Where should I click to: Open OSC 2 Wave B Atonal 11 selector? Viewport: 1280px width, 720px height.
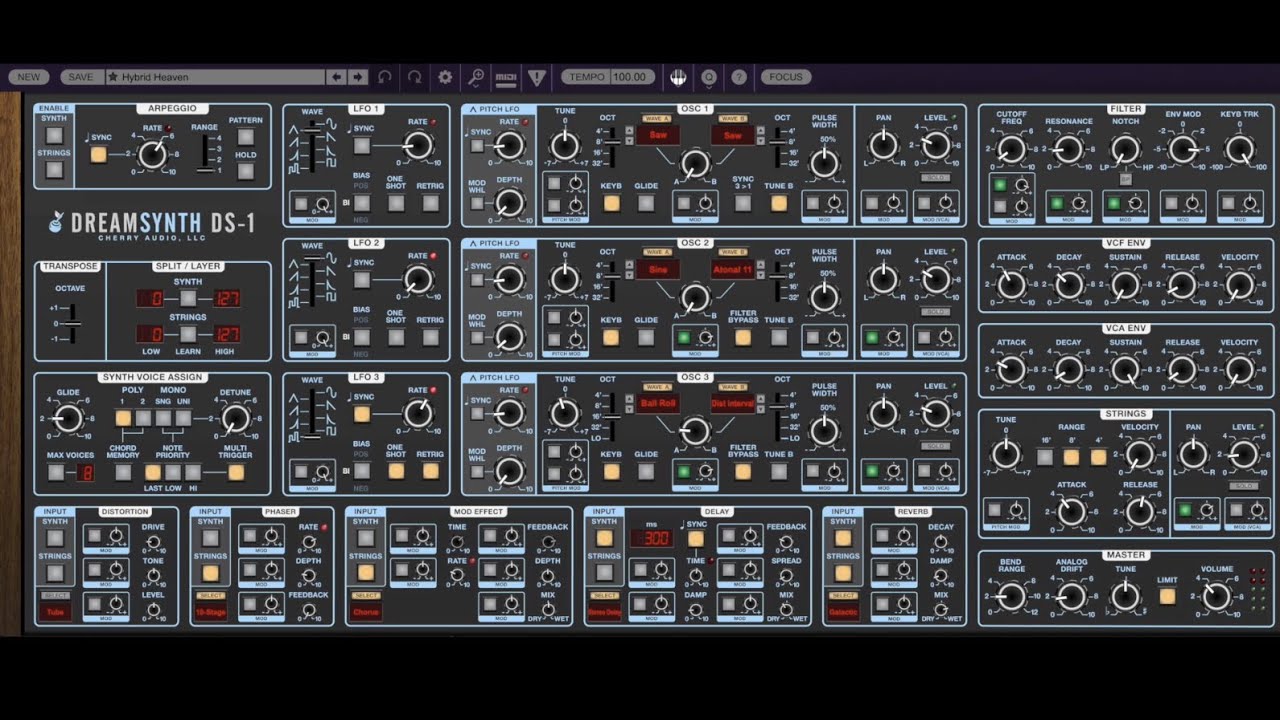pyautogui.click(x=733, y=270)
